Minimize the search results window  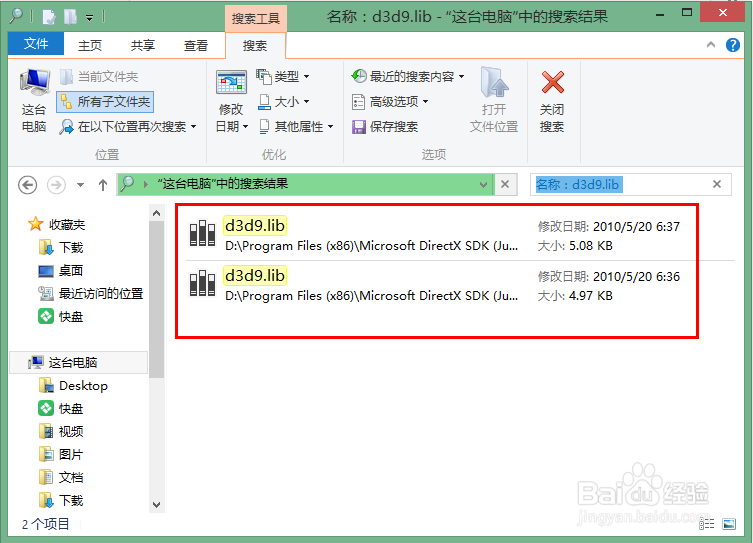click(660, 14)
